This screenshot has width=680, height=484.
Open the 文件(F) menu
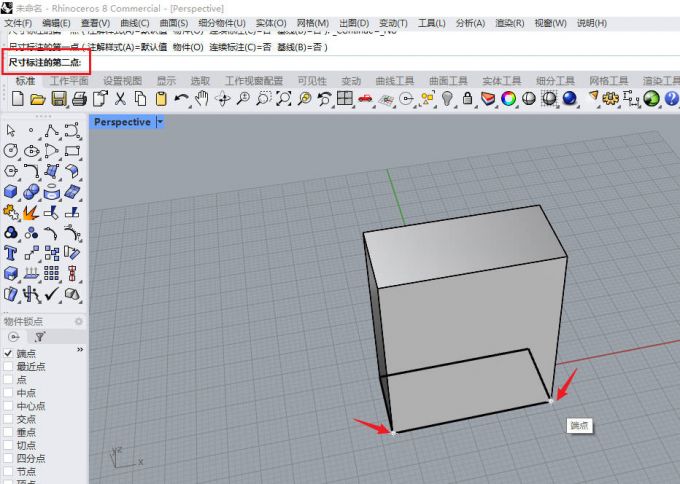click(x=18, y=23)
